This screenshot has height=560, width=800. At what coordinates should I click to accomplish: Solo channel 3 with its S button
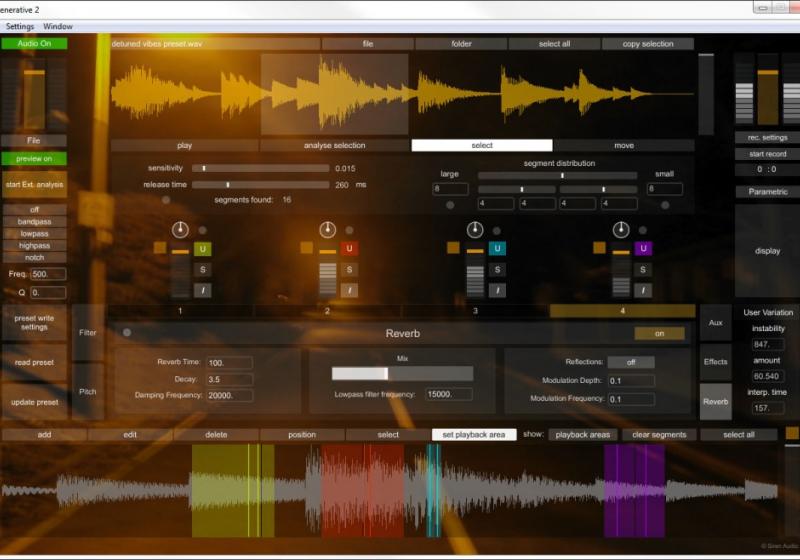pyautogui.click(x=497, y=270)
